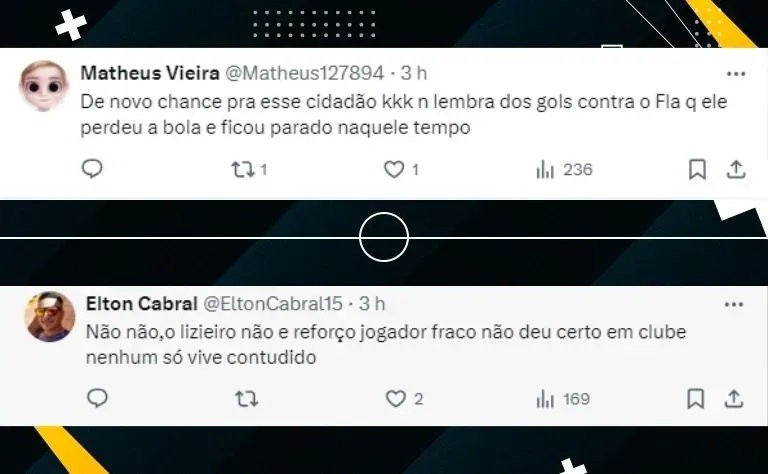
Task: Open more options on Matheus Vieira's tweet
Action: click(x=736, y=74)
